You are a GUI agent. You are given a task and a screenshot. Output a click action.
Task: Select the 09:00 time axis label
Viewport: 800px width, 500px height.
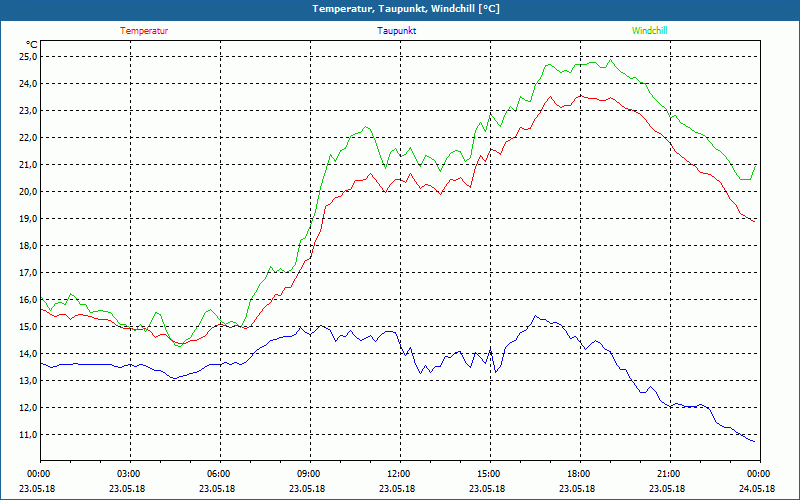click(x=307, y=474)
